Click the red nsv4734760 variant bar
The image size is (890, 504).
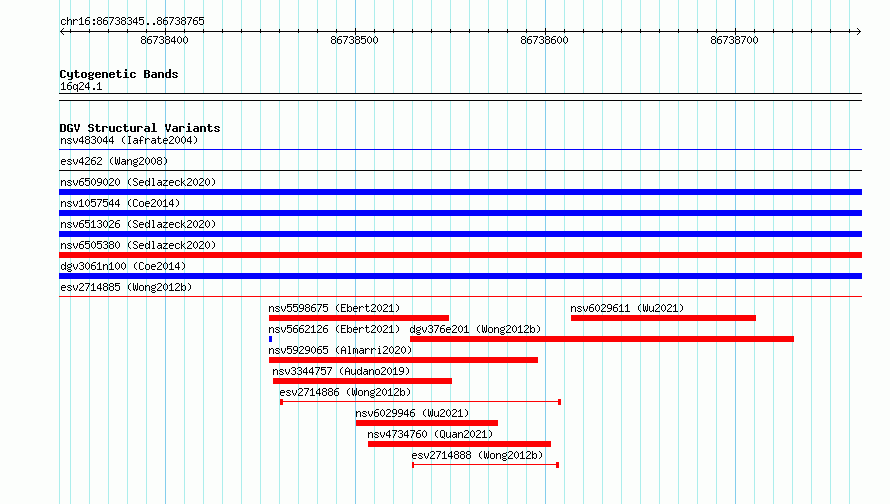coord(459,444)
